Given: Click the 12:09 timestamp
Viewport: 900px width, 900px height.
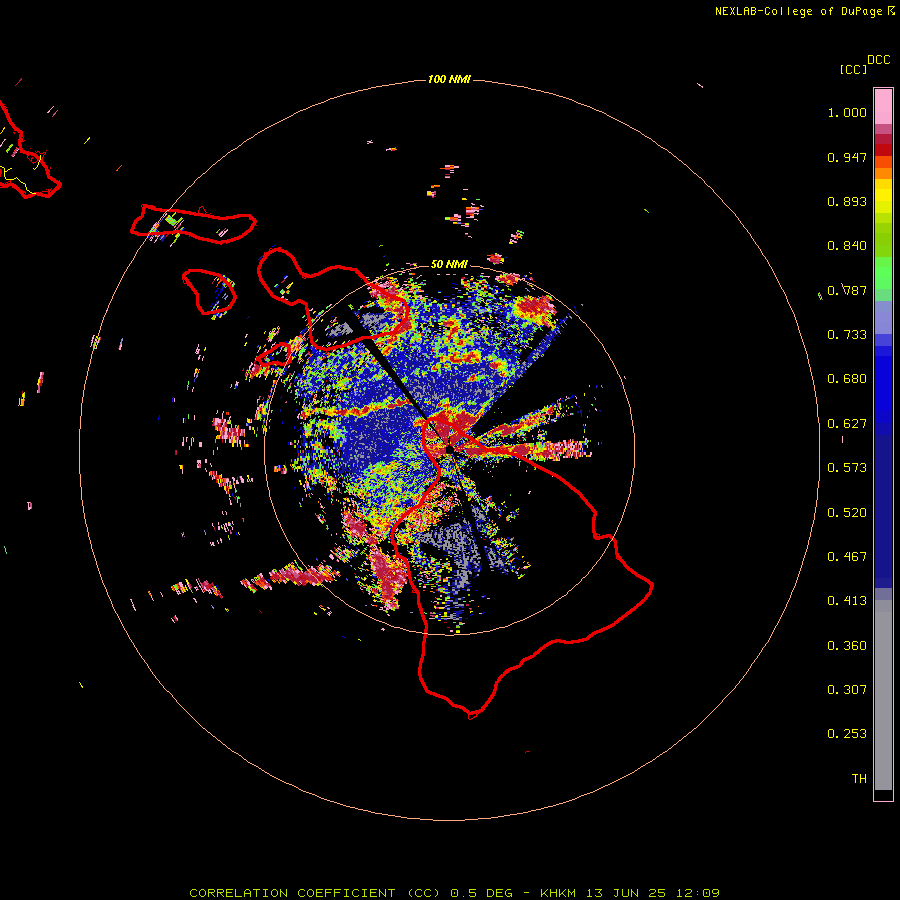Looking at the screenshot, I should tap(697, 893).
